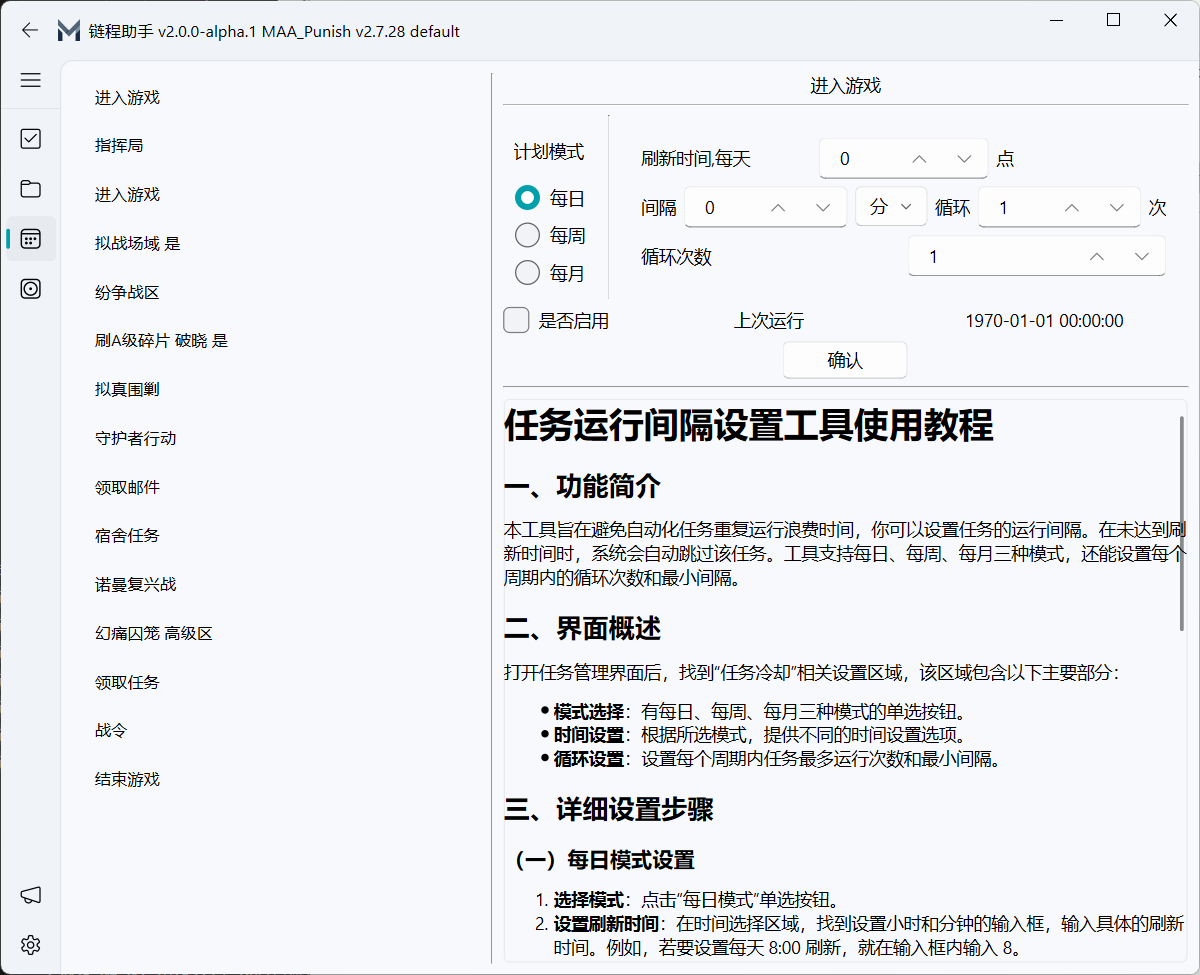Decrease the 刷新时间 hour value
The height and width of the screenshot is (975, 1200).
pos(965,159)
